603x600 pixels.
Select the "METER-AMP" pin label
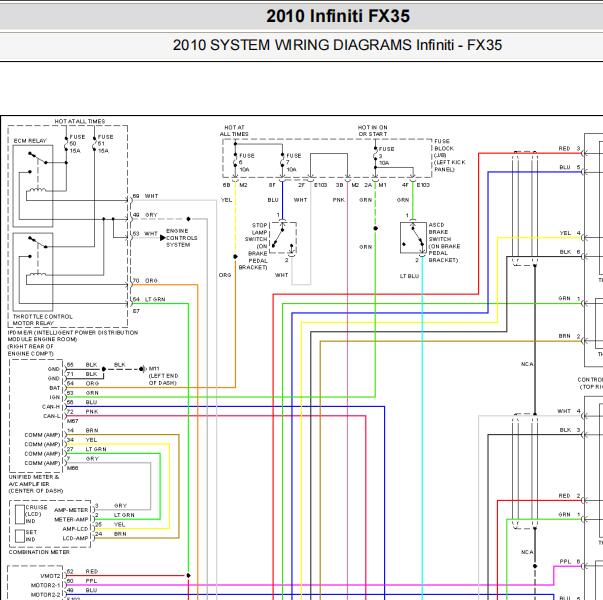click(71, 520)
